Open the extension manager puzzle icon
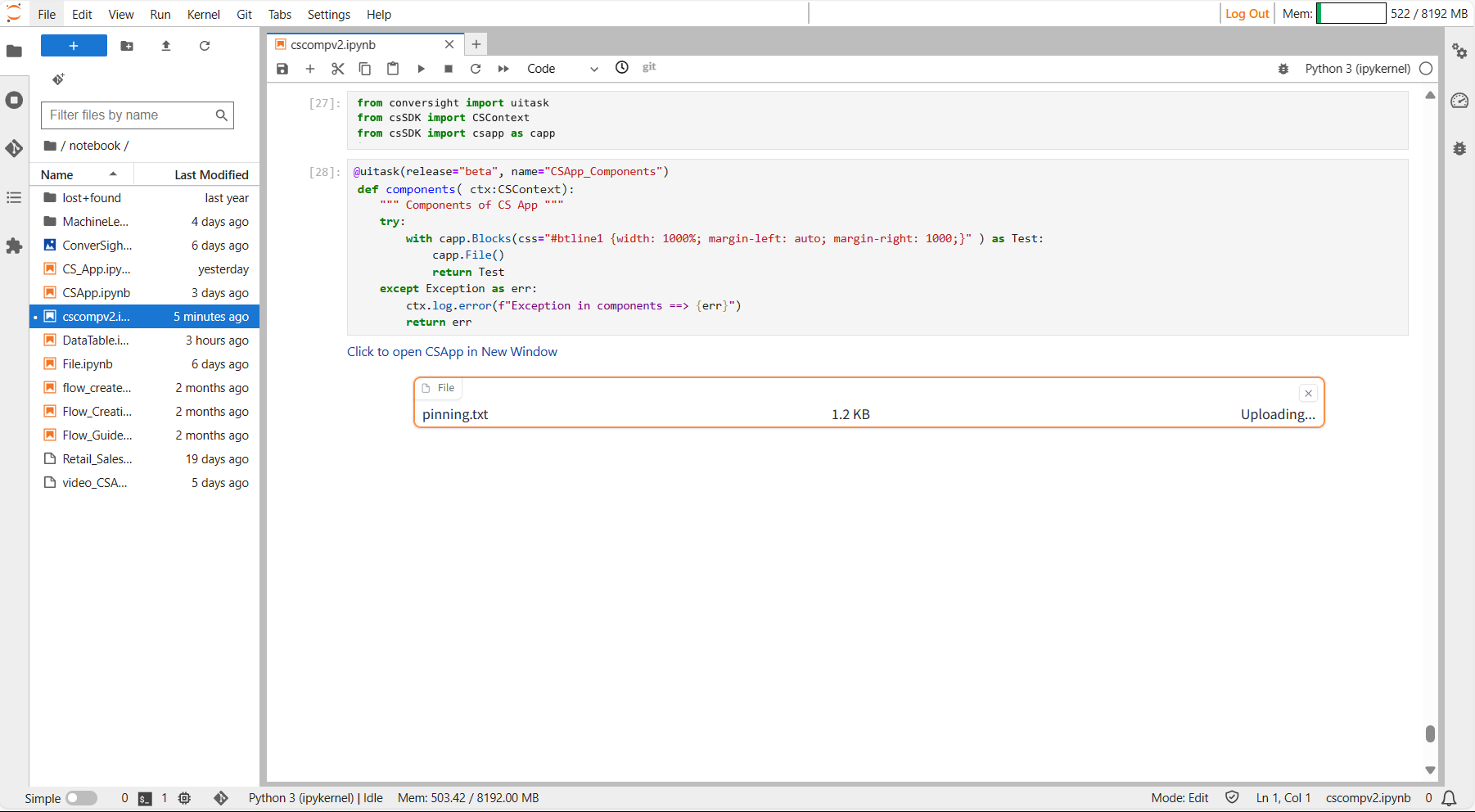1475x812 pixels. [x=14, y=246]
